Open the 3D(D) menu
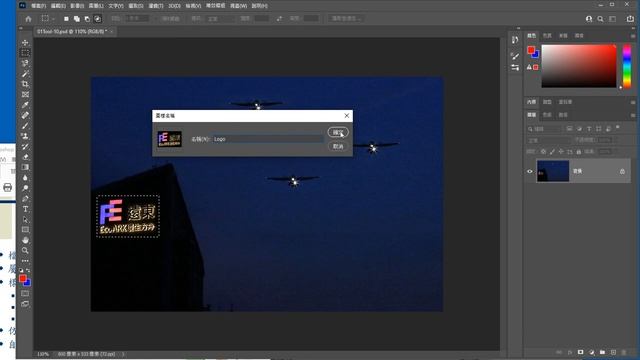640x360 pixels. click(174, 6)
